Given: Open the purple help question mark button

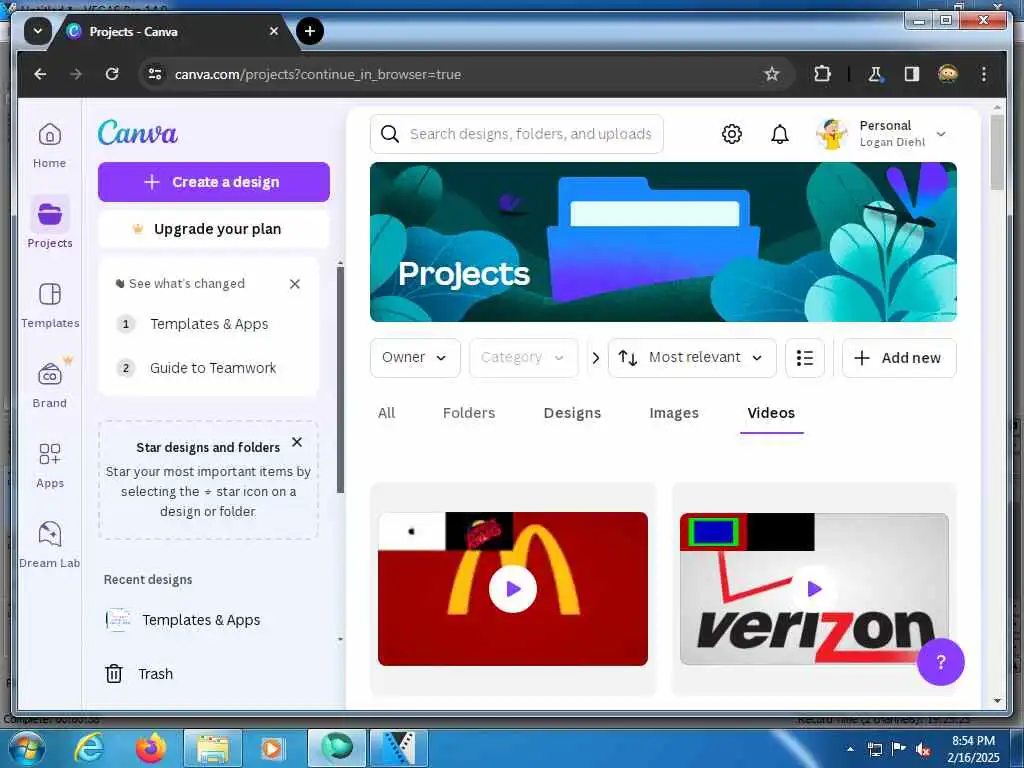Looking at the screenshot, I should (940, 662).
